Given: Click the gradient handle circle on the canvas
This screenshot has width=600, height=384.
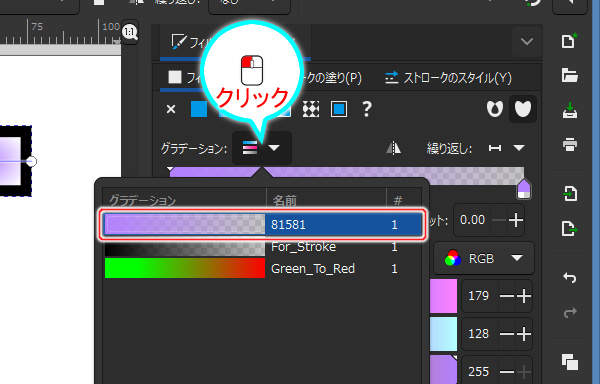Looking at the screenshot, I should click(32, 161).
